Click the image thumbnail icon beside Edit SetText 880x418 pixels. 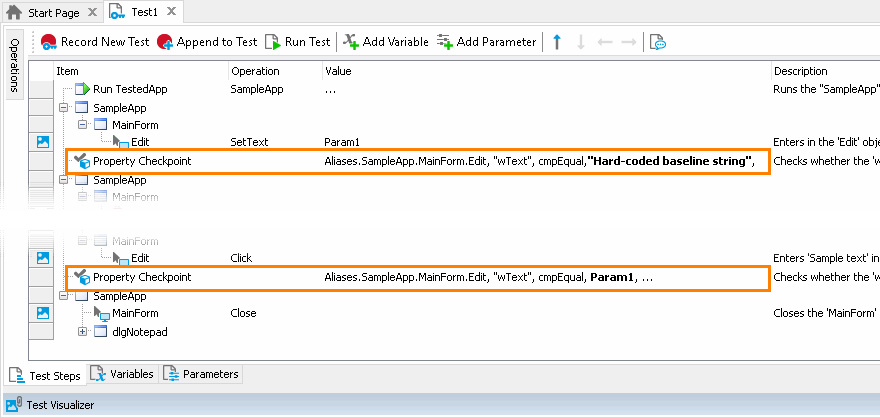pos(43,142)
